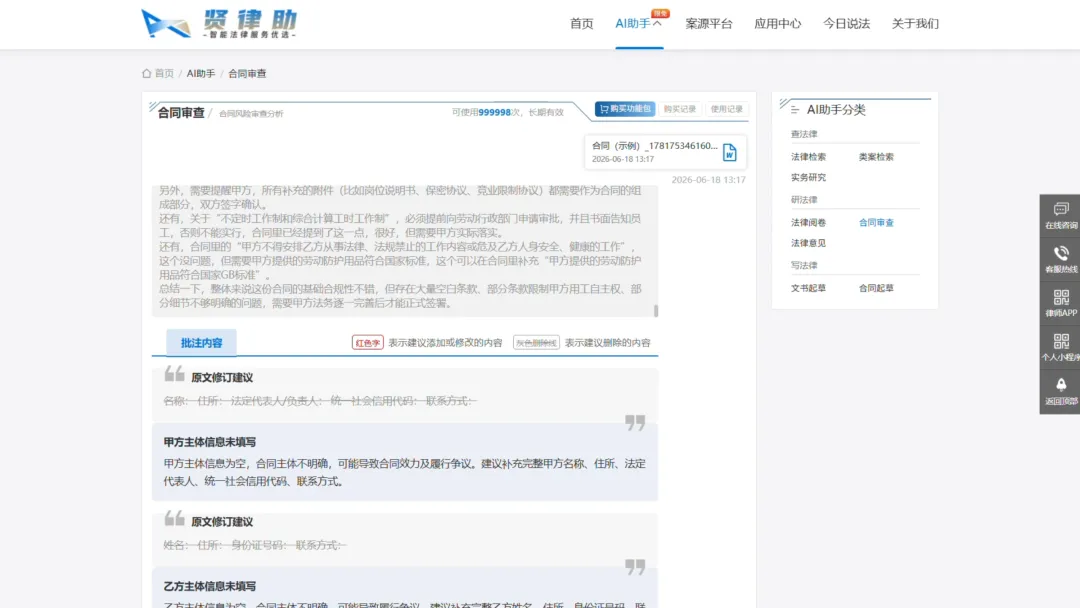Open 合同起草 in sidebar
1080x608 pixels.
pos(876,288)
